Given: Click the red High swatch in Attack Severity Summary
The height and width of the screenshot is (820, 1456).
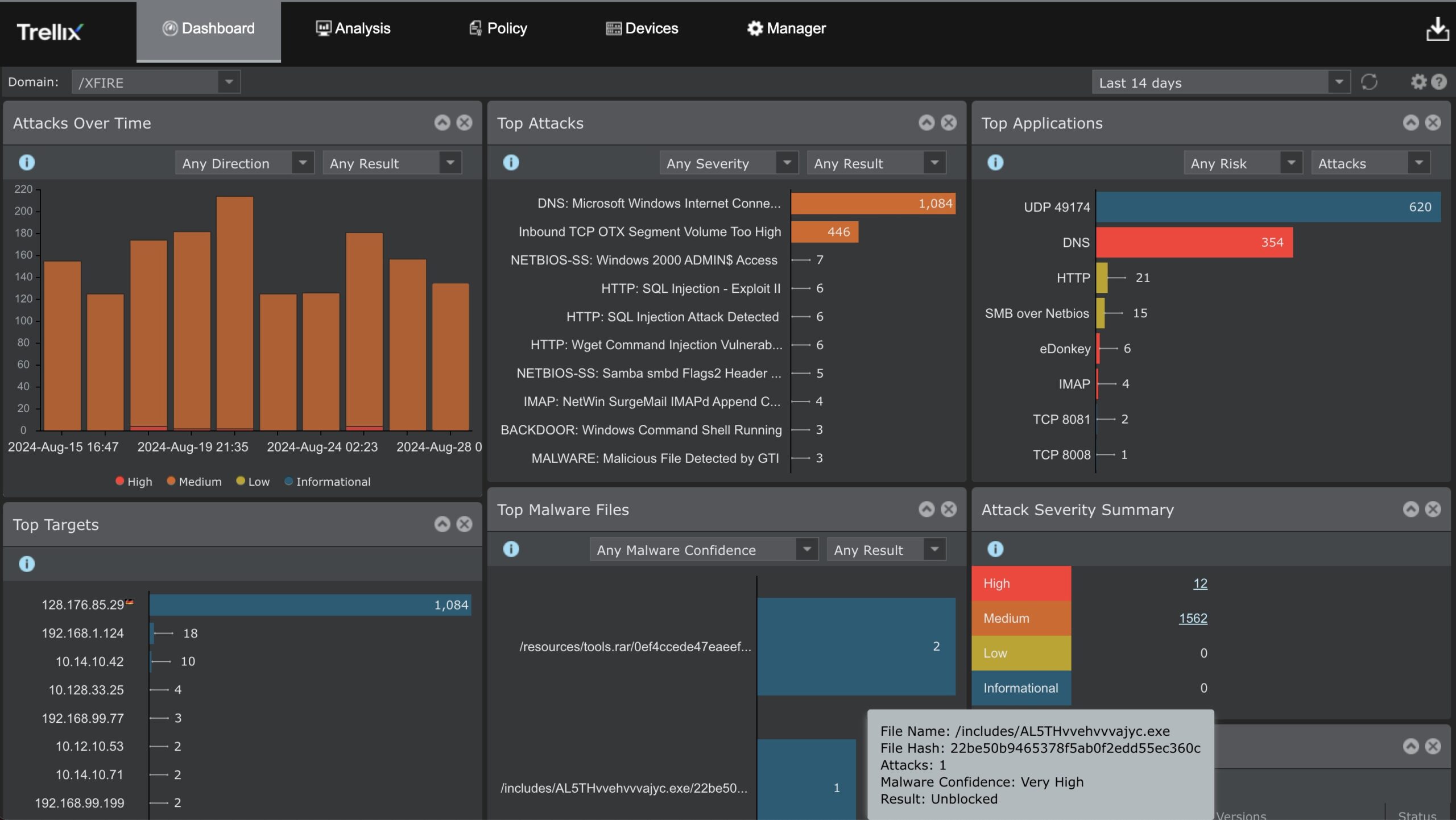Looking at the screenshot, I should pyautogui.click(x=1021, y=583).
